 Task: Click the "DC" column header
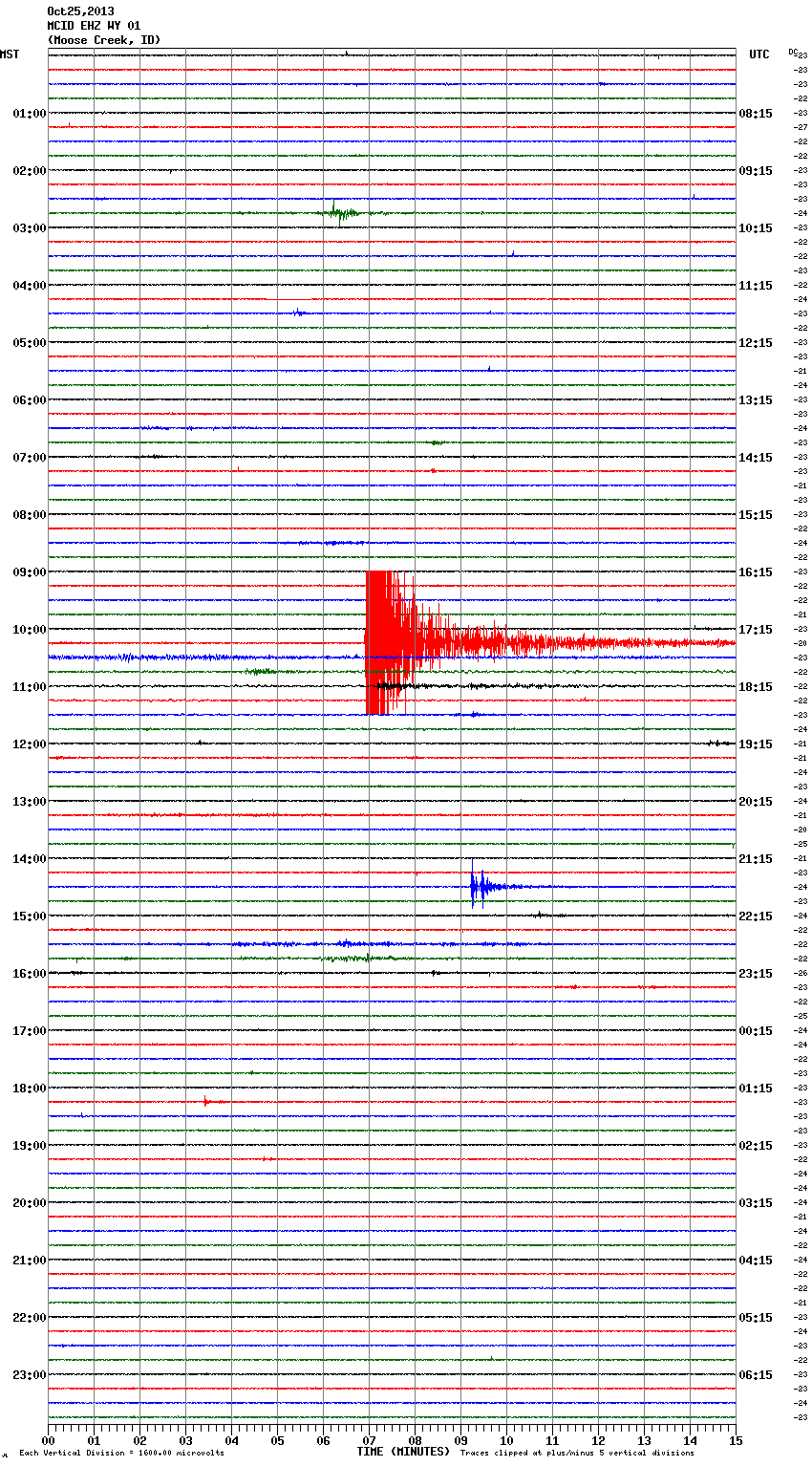(793, 52)
